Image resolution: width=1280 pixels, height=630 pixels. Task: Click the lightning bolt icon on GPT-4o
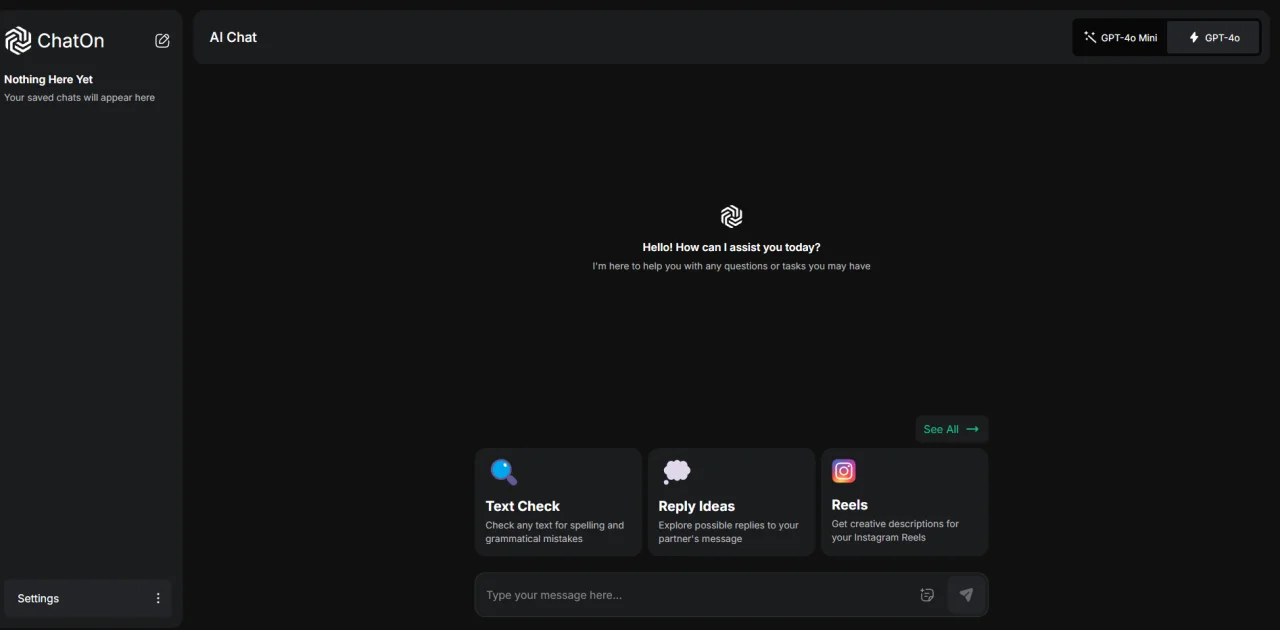pos(1194,38)
